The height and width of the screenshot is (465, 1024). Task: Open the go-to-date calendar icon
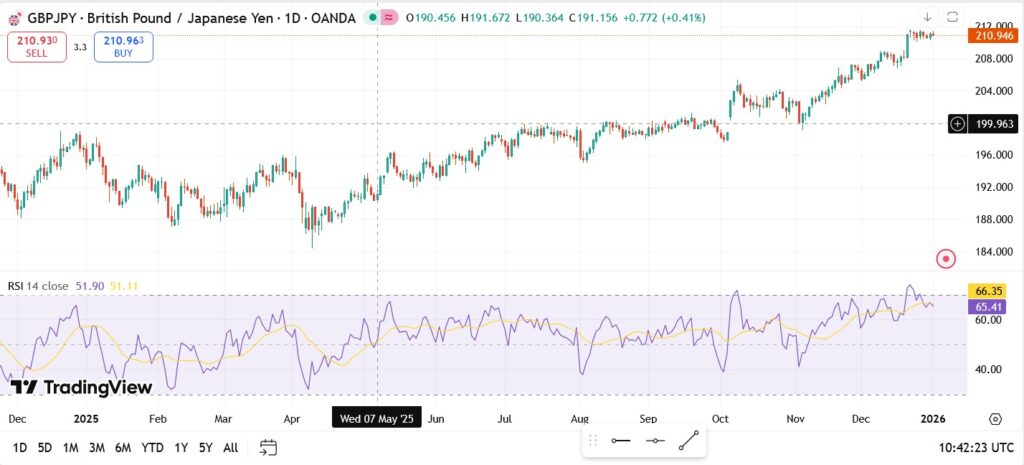coord(268,447)
